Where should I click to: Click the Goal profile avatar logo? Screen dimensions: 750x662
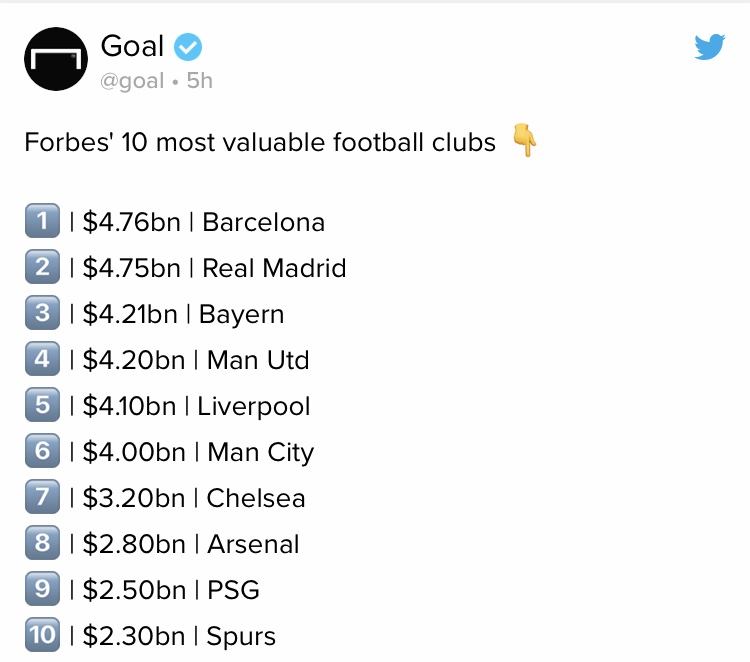click(56, 60)
